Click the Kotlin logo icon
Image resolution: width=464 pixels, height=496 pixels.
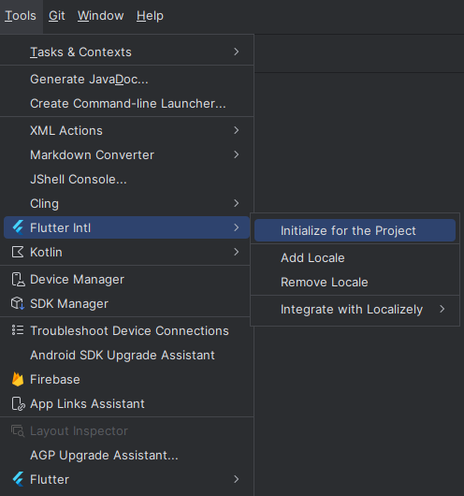[18, 252]
